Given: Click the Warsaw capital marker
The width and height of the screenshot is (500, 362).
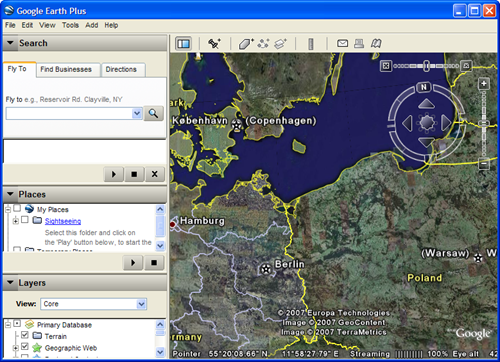Looking at the screenshot, I should click(x=478, y=258).
